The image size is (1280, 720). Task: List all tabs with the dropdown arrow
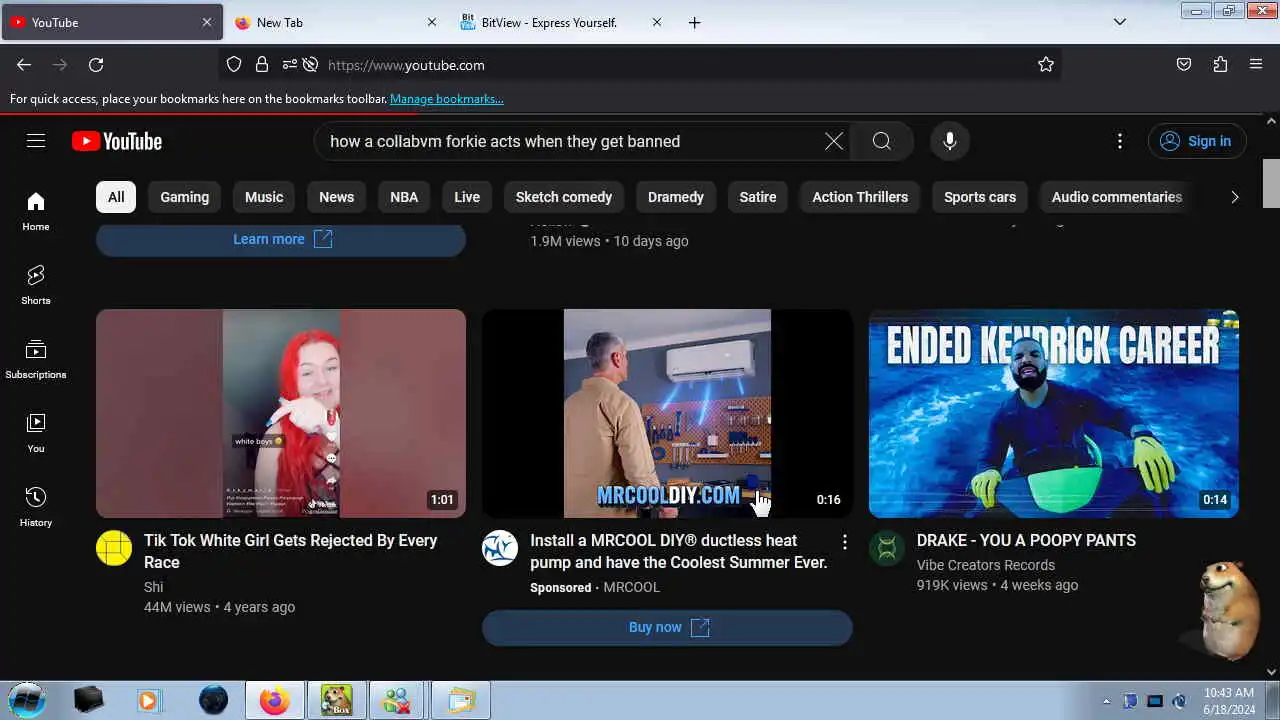(1120, 22)
